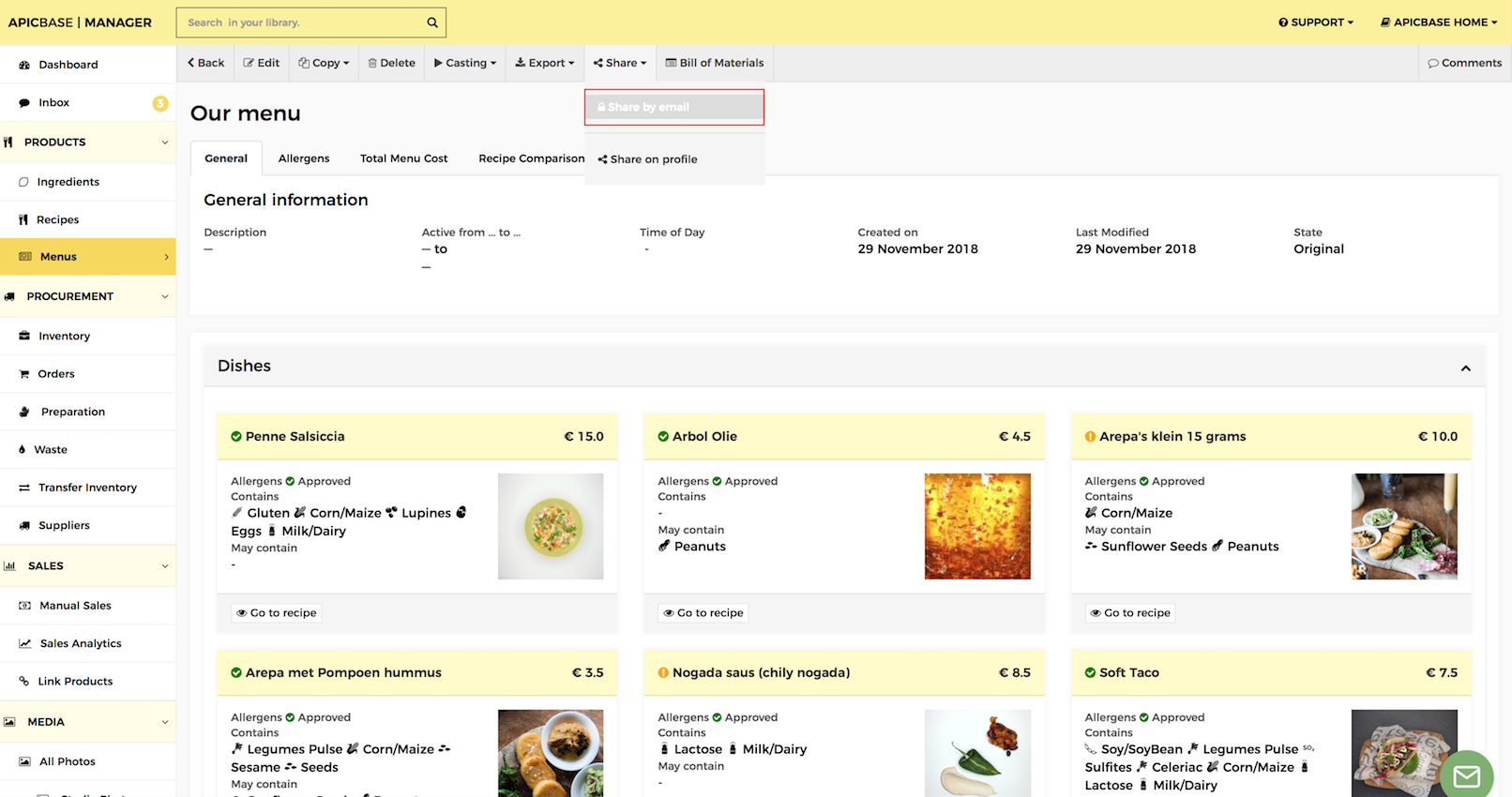The width and height of the screenshot is (1512, 797).
Task: Click the Orders cart icon
Action: [24, 374]
